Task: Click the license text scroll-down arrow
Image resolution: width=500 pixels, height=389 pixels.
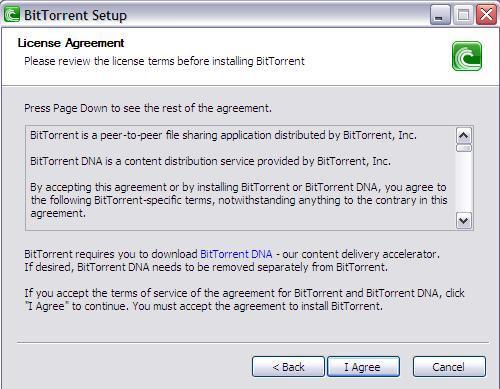Action: (464, 220)
